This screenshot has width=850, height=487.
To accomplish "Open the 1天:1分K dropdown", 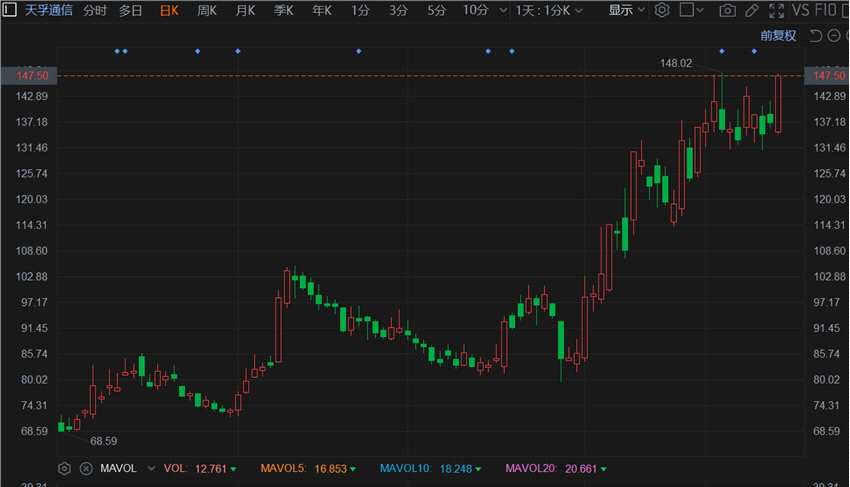I will coord(549,10).
